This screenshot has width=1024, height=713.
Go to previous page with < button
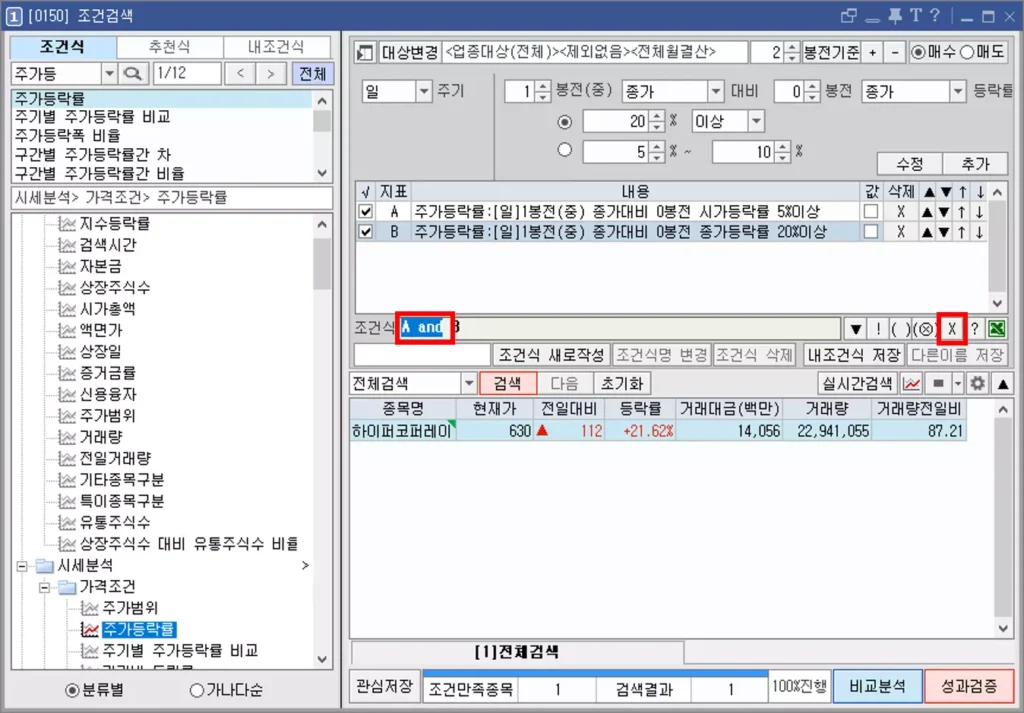point(240,74)
